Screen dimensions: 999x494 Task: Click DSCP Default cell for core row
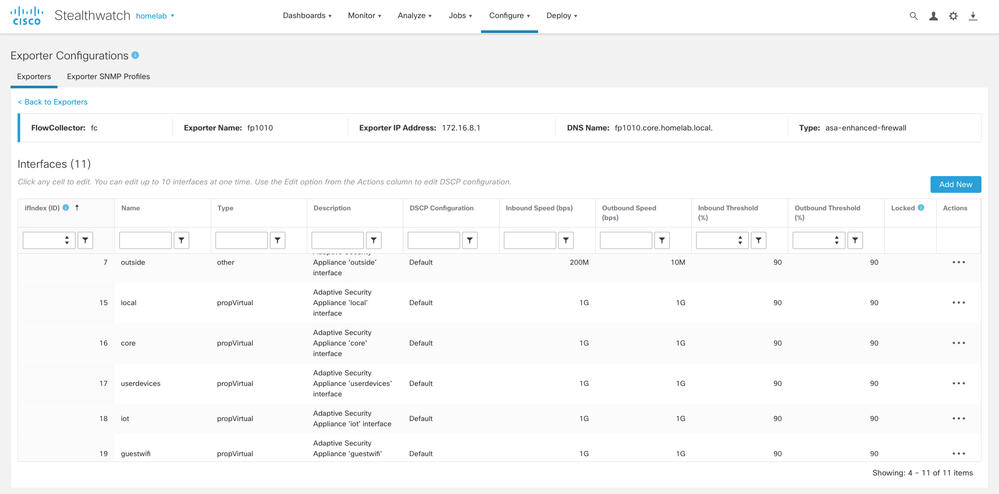coord(421,343)
